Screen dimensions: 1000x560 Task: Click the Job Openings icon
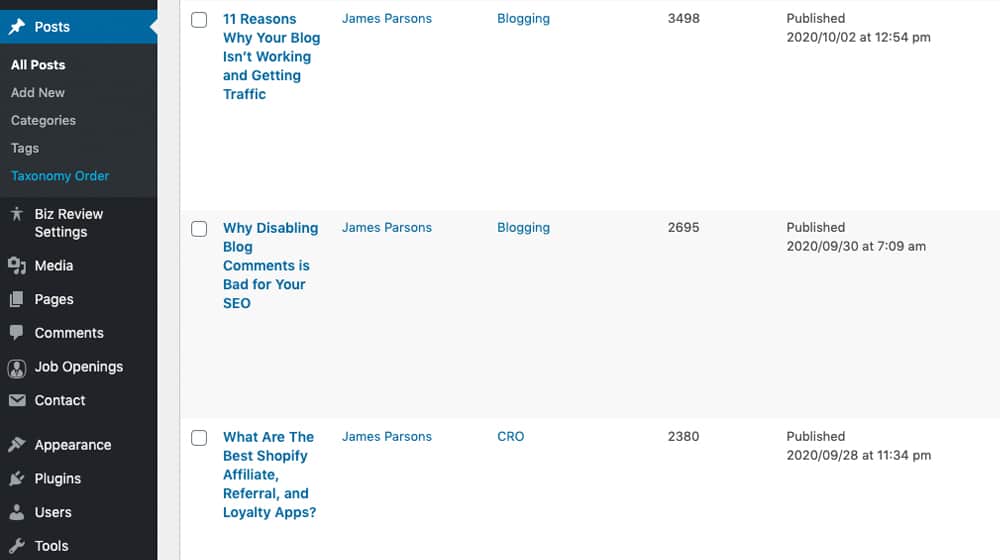[17, 367]
